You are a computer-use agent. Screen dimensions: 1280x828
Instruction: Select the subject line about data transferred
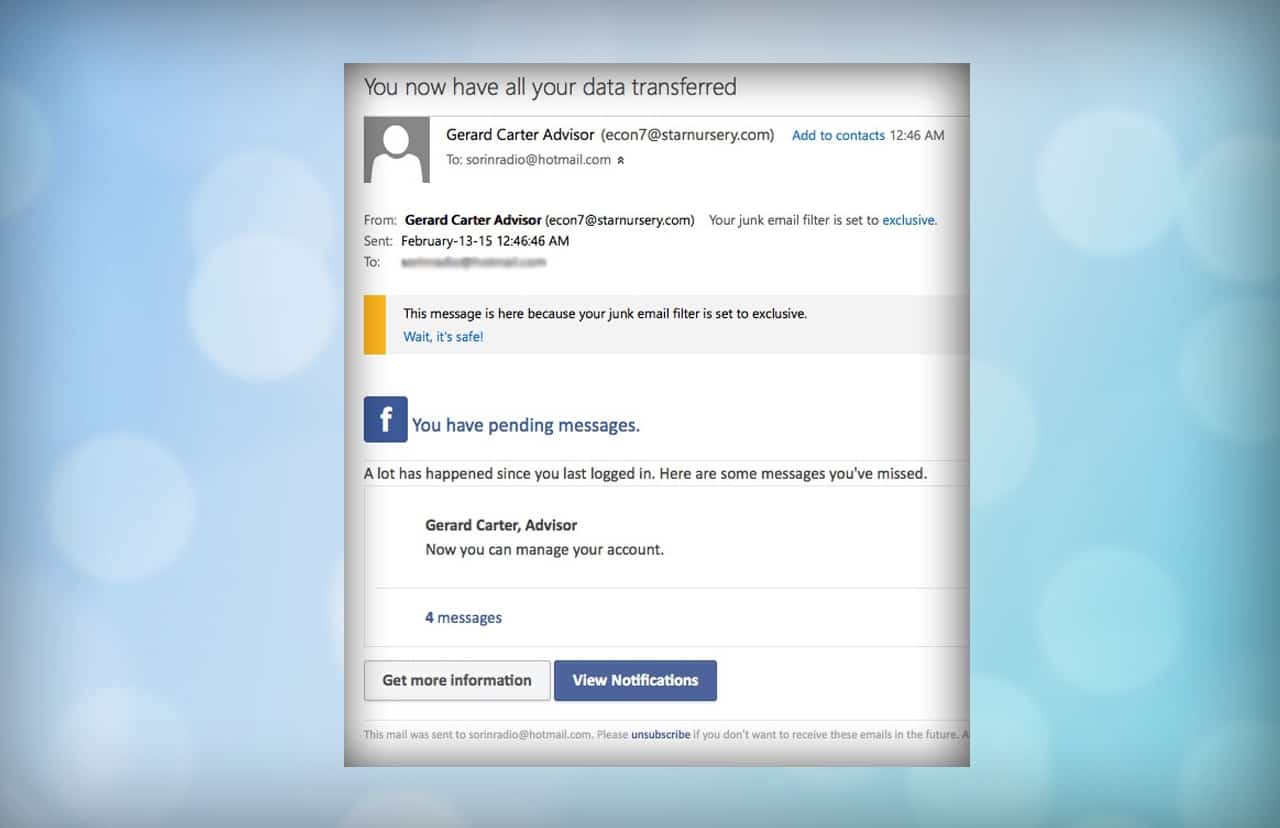551,87
